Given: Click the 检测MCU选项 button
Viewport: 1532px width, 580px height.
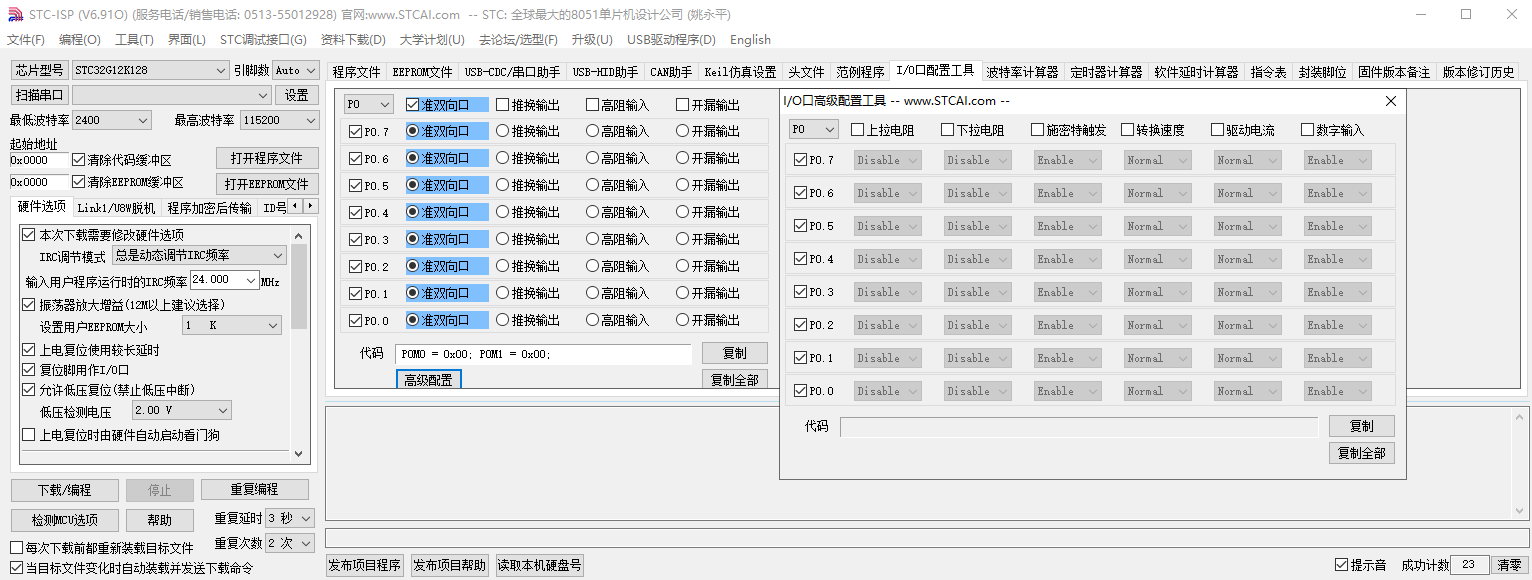Looking at the screenshot, I should [x=65, y=520].
